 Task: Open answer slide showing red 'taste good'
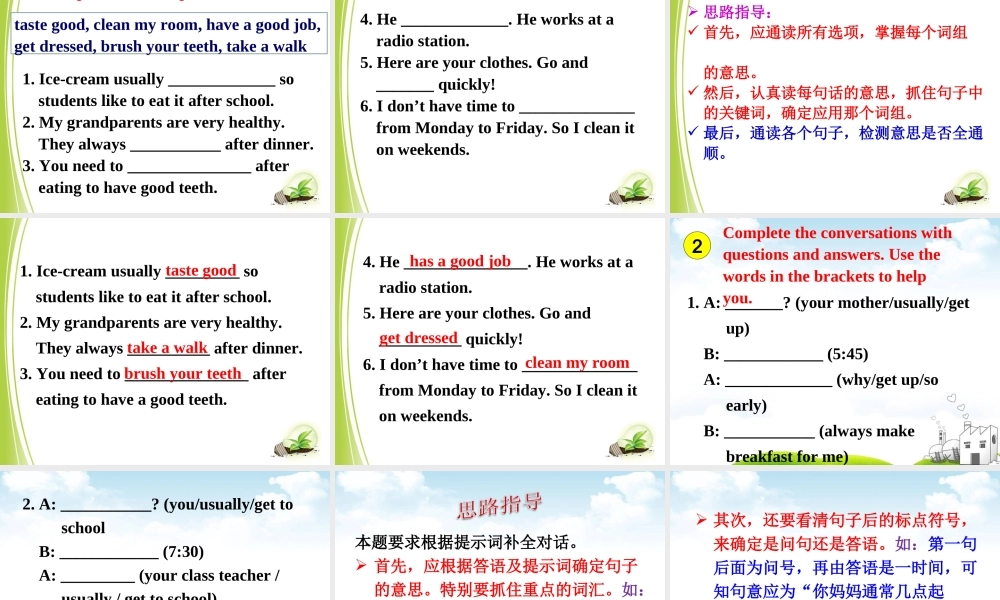point(165,341)
